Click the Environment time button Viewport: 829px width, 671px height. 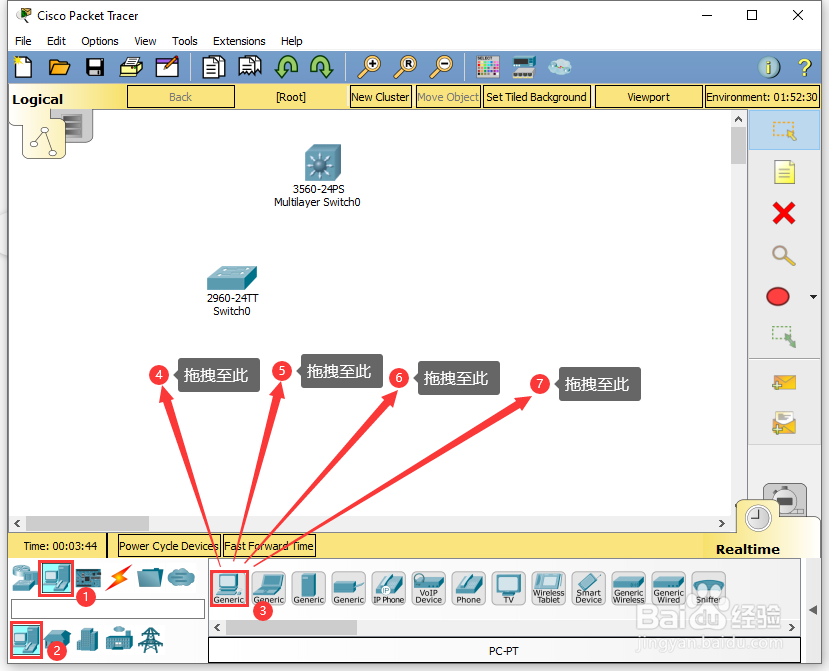[x=762, y=97]
